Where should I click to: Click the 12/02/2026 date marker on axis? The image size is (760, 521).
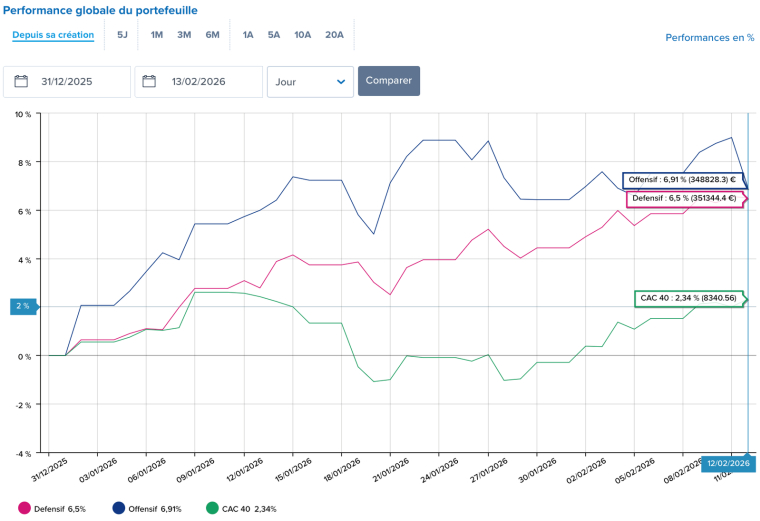(x=729, y=464)
